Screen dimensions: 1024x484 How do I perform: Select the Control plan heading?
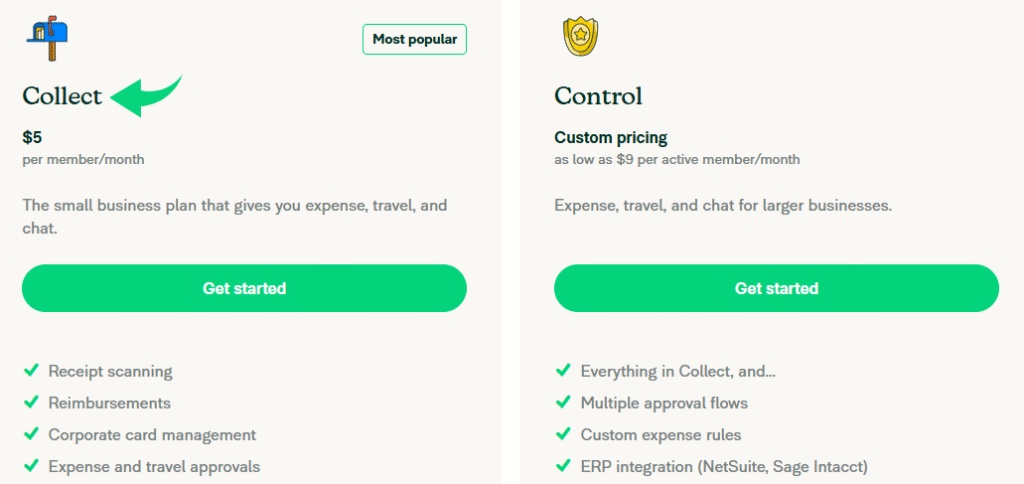598,96
